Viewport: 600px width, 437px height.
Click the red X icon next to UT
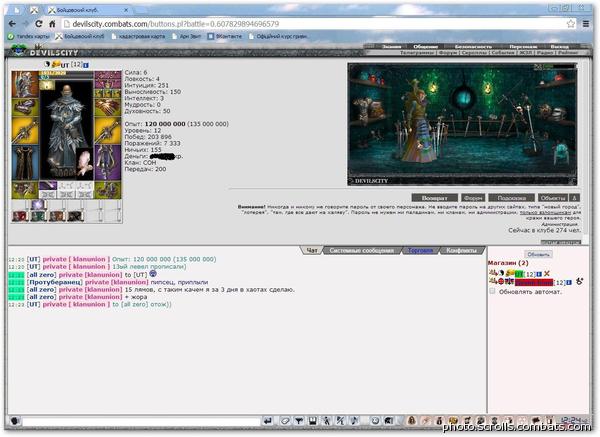point(547,274)
